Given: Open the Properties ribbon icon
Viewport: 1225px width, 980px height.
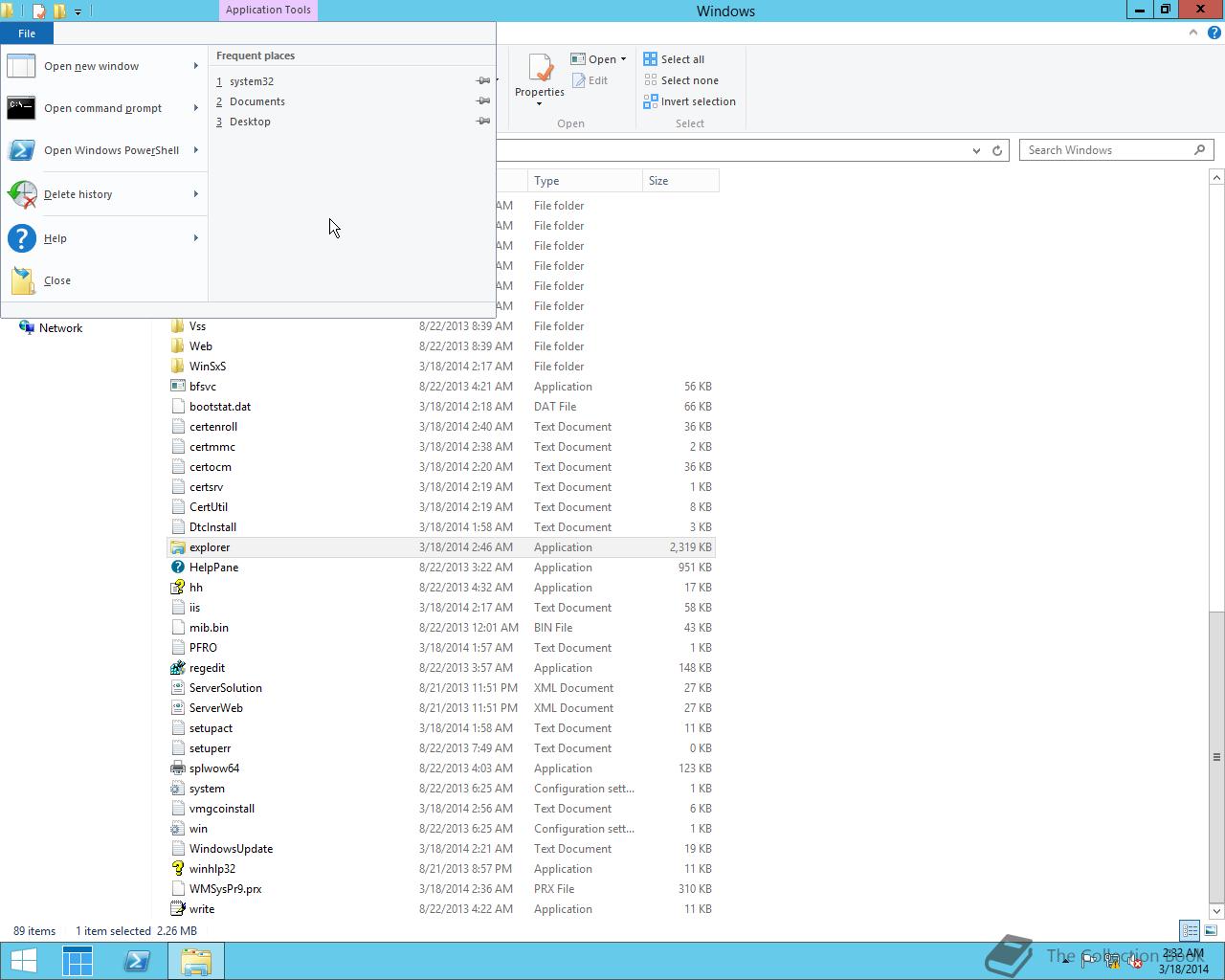Looking at the screenshot, I should (x=540, y=68).
